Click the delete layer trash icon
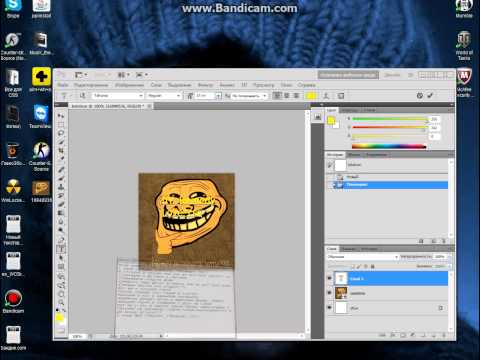Image resolution: width=480 pixels, height=360 pixels. pyautogui.click(x=444, y=335)
